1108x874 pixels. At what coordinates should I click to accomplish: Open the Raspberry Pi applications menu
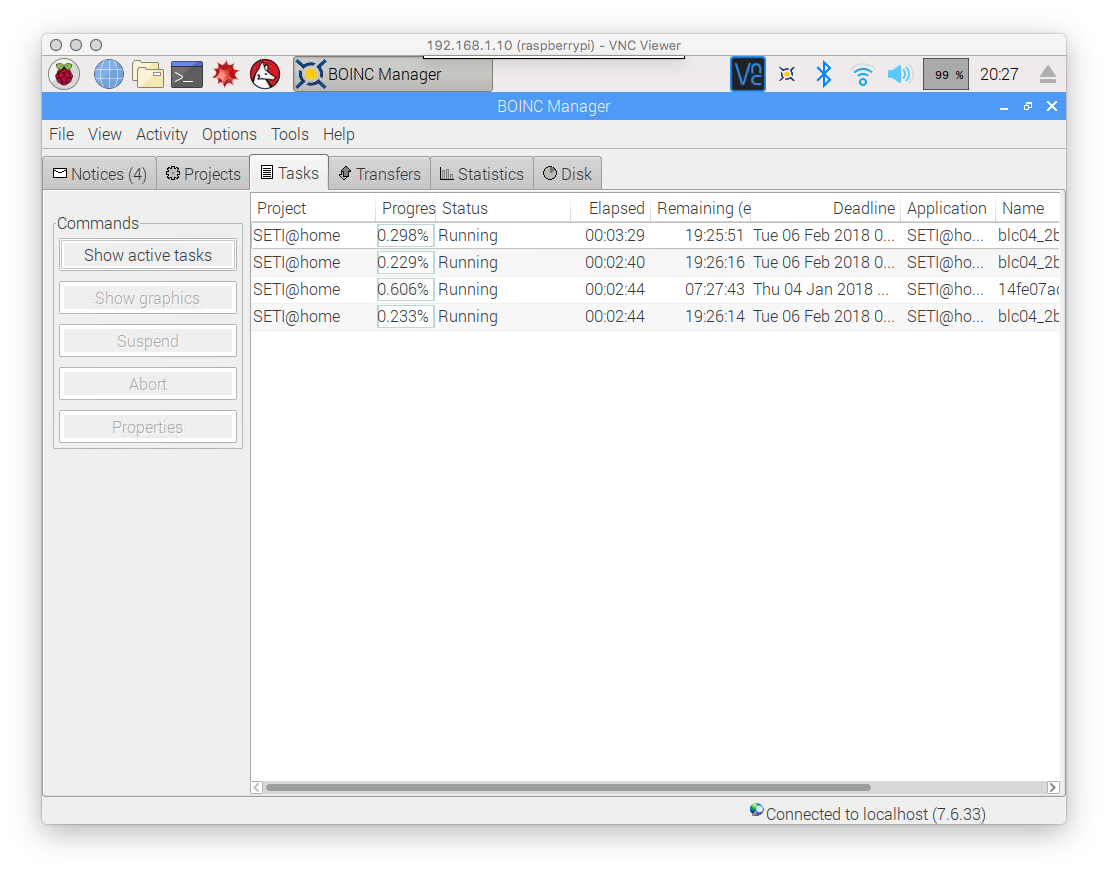64,73
